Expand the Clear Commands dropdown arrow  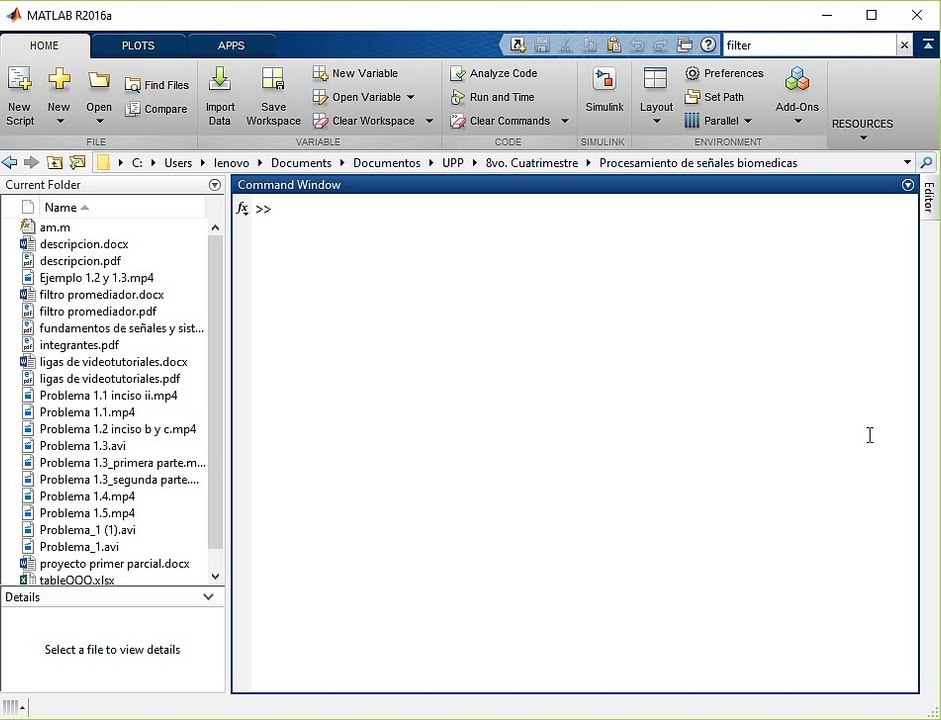coord(565,121)
